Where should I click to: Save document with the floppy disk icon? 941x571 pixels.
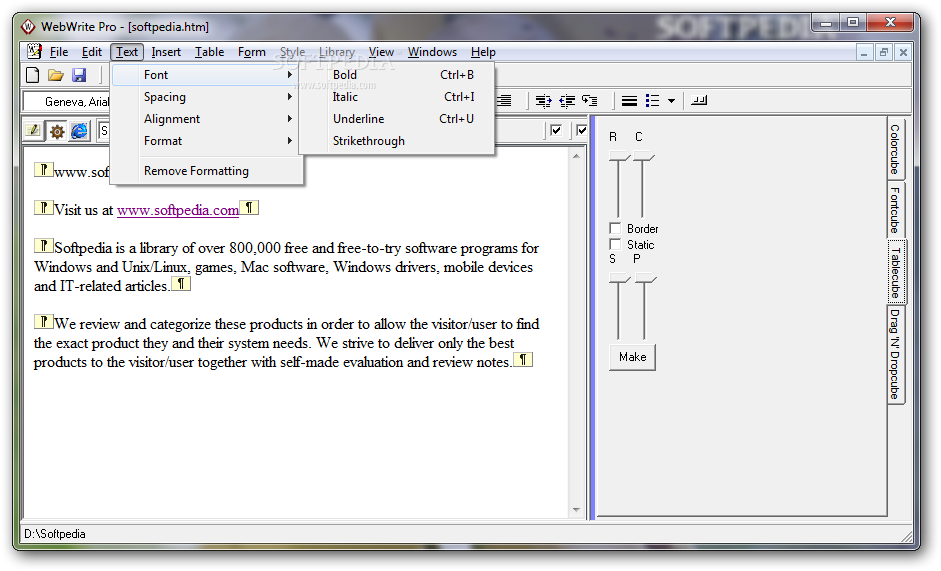79,75
